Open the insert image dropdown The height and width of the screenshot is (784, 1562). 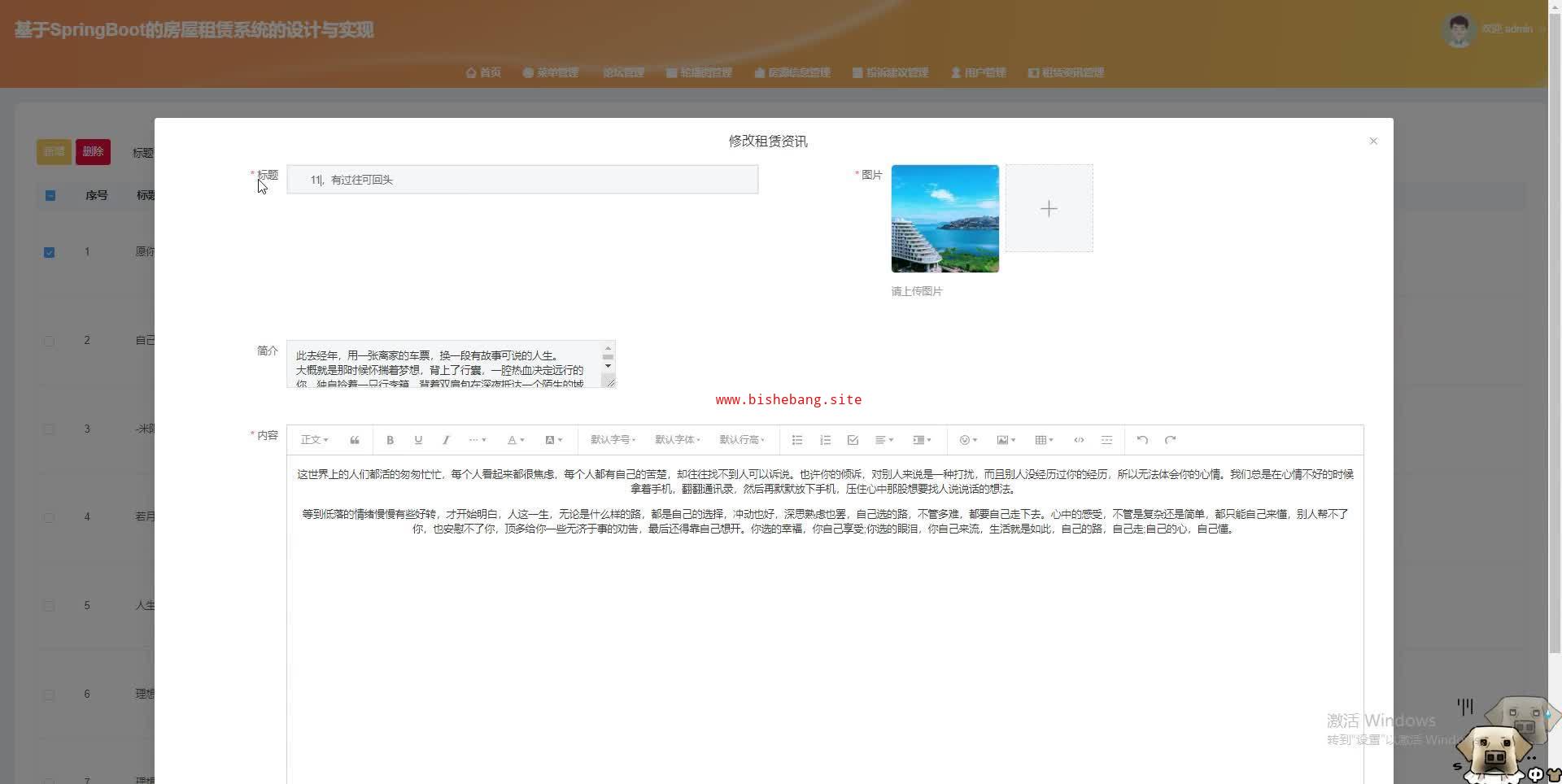click(x=1006, y=440)
